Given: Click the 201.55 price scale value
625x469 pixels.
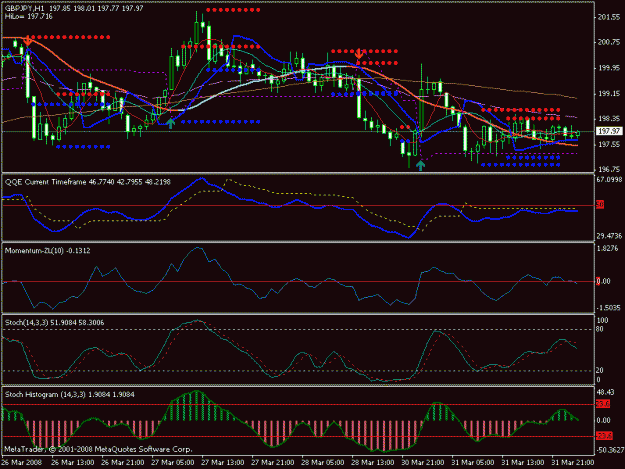Looking at the screenshot, I should (609, 17).
